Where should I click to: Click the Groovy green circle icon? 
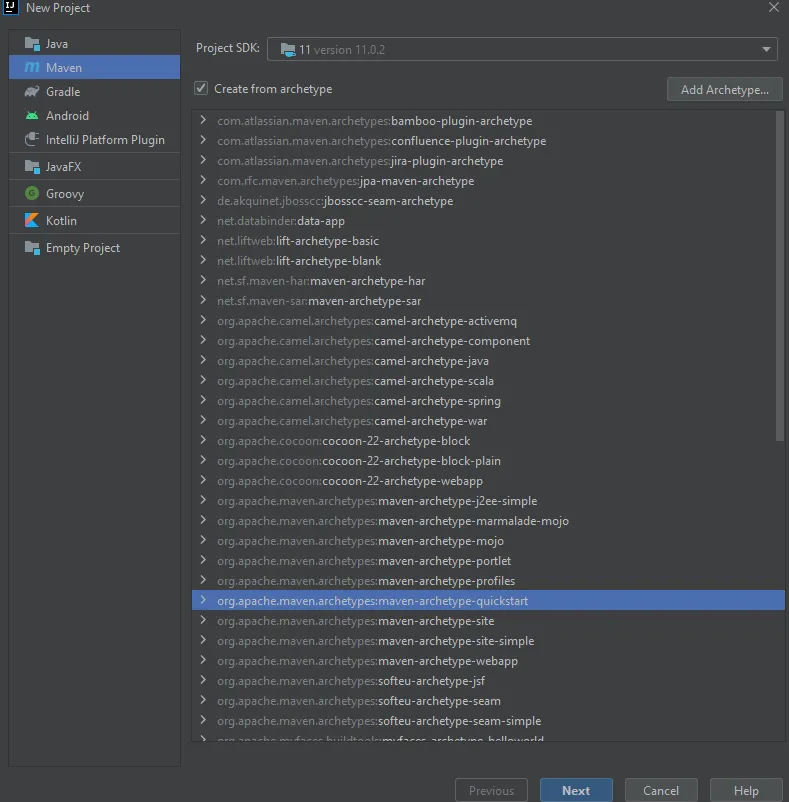32,193
